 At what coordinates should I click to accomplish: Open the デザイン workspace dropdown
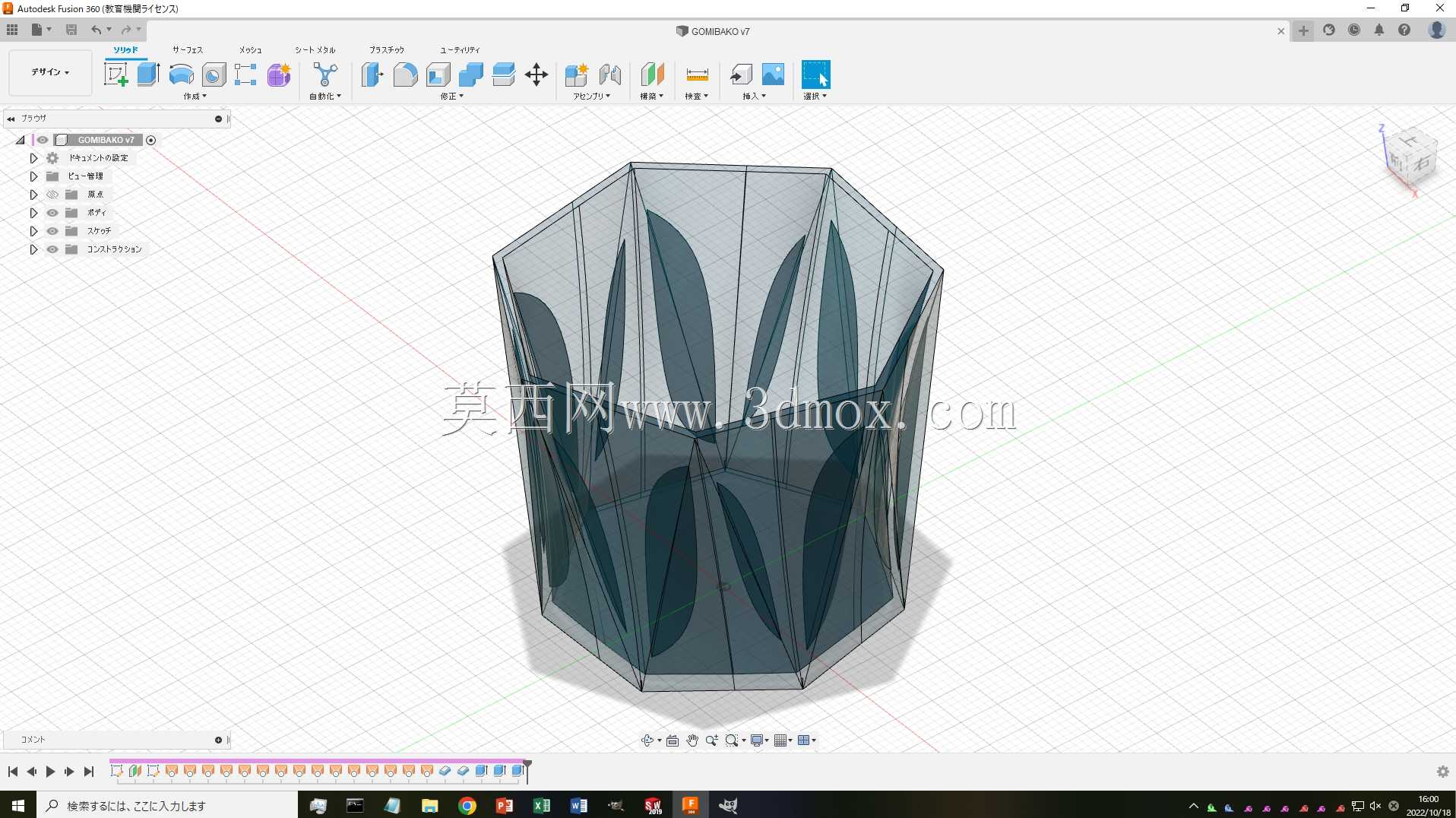[50, 72]
